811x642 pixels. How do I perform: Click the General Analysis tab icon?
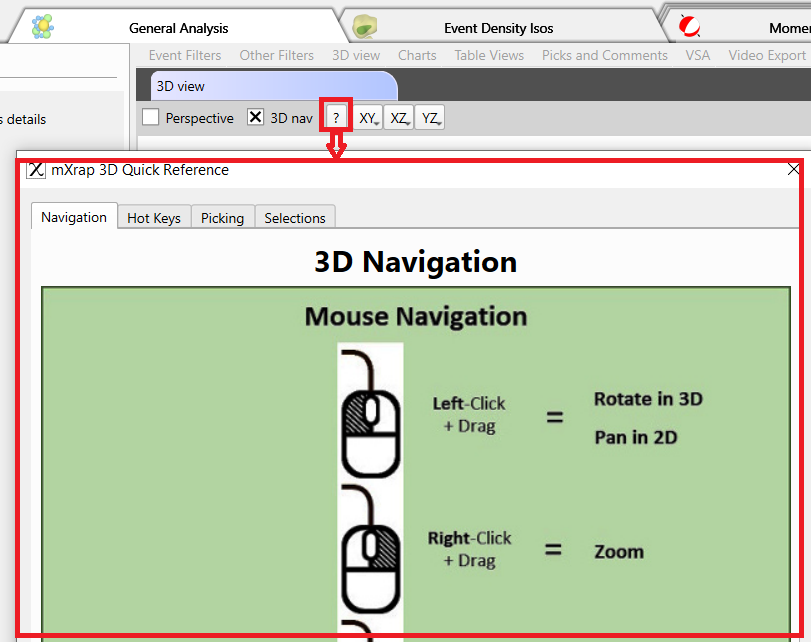(43, 27)
